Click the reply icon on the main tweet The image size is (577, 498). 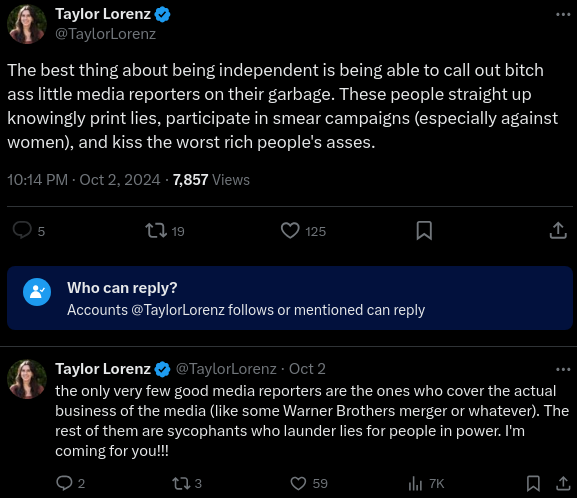click(x=22, y=230)
